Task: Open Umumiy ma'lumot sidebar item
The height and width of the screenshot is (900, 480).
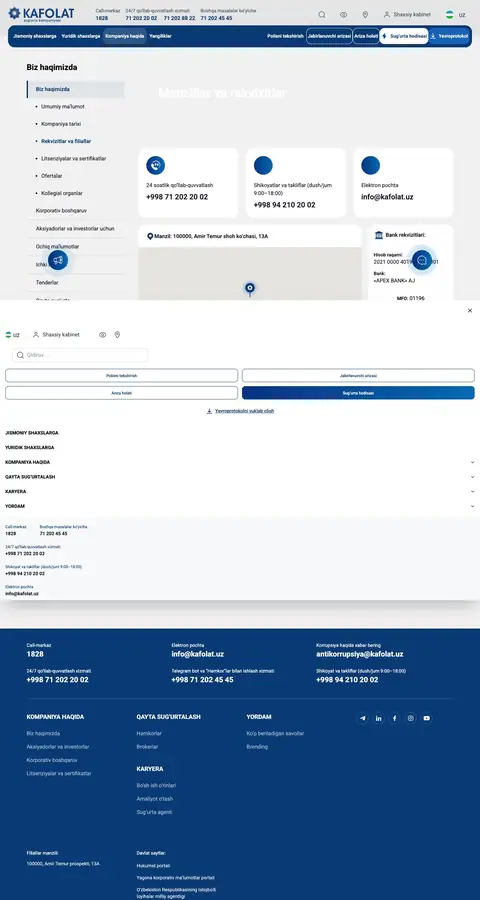Action: [63, 107]
